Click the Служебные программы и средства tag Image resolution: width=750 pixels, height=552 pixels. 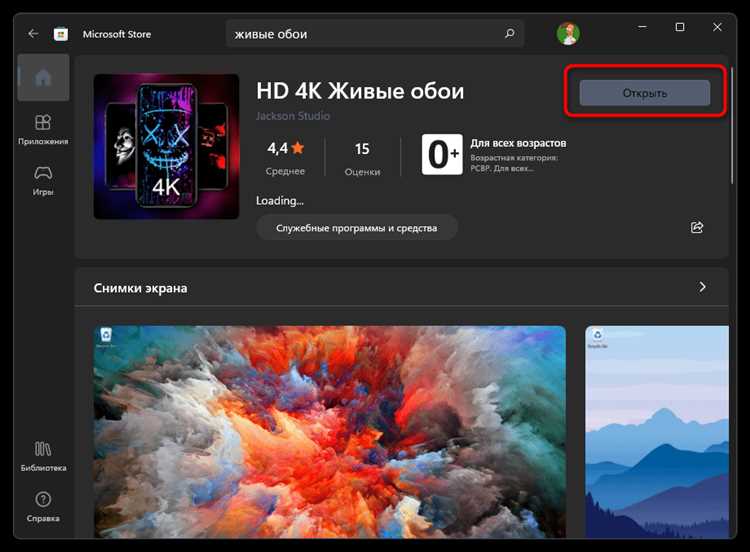click(356, 228)
